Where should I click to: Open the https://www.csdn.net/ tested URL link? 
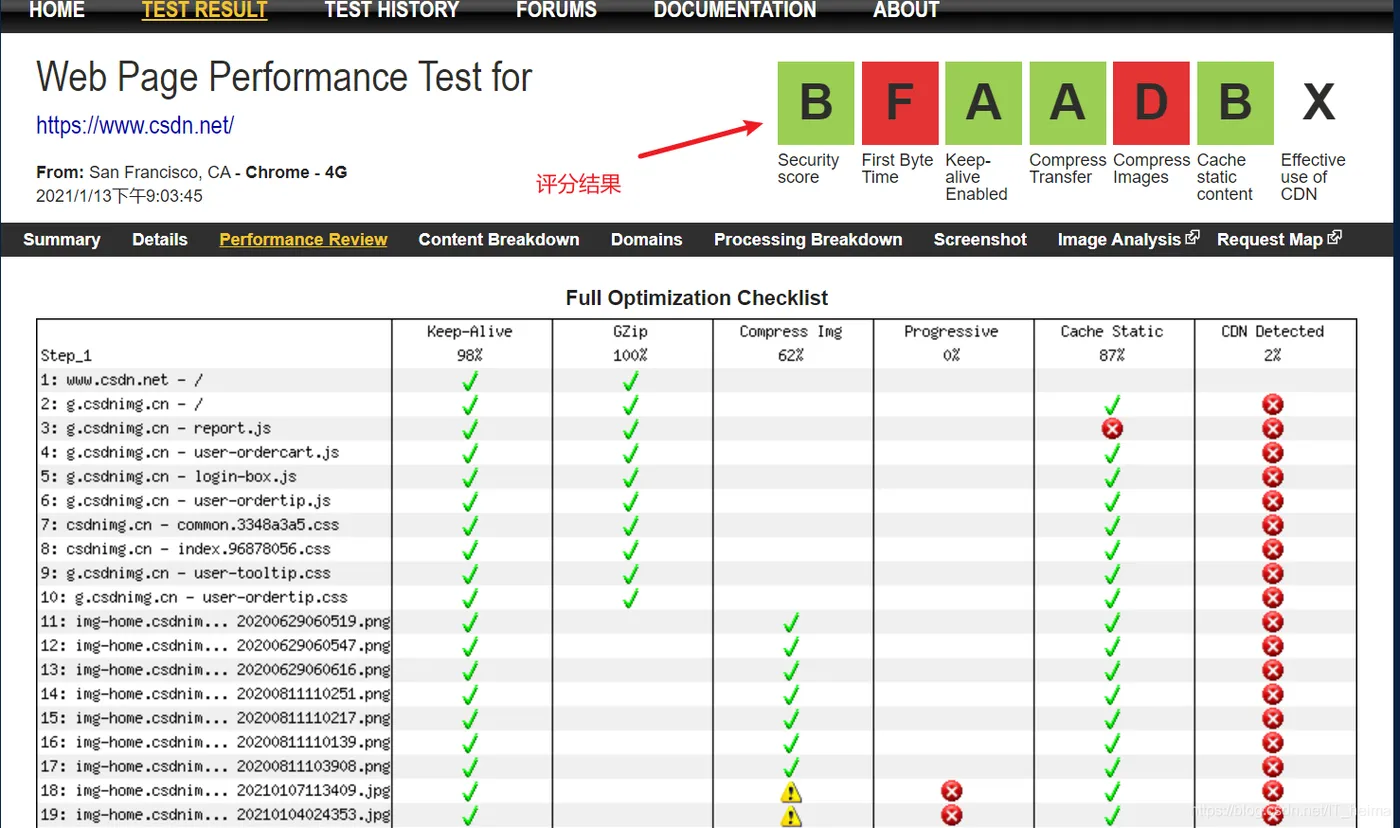click(x=135, y=126)
